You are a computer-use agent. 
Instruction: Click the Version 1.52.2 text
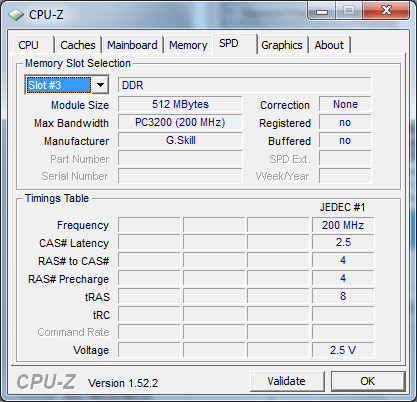coord(123,383)
